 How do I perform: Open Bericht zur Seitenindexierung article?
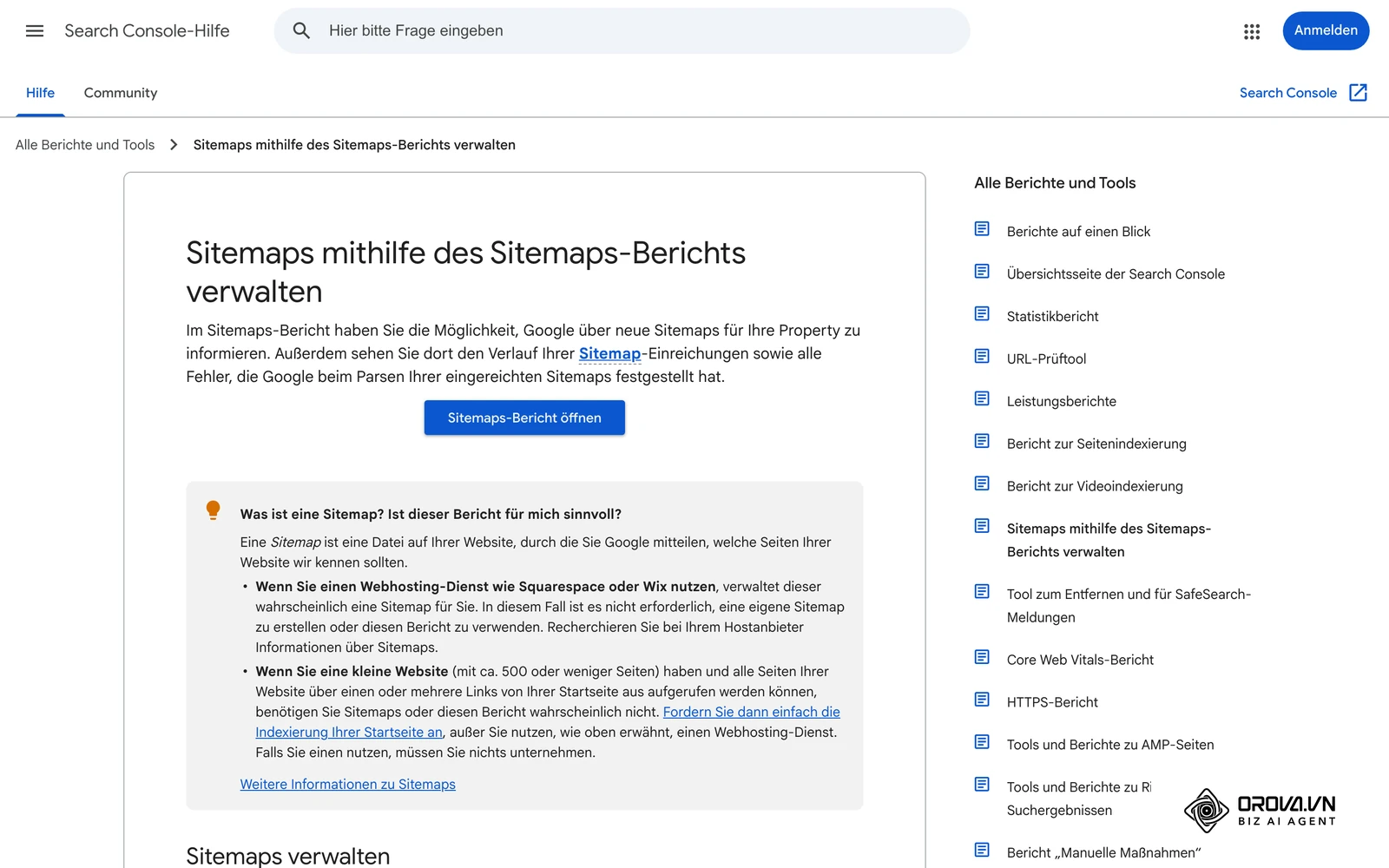click(x=1096, y=444)
